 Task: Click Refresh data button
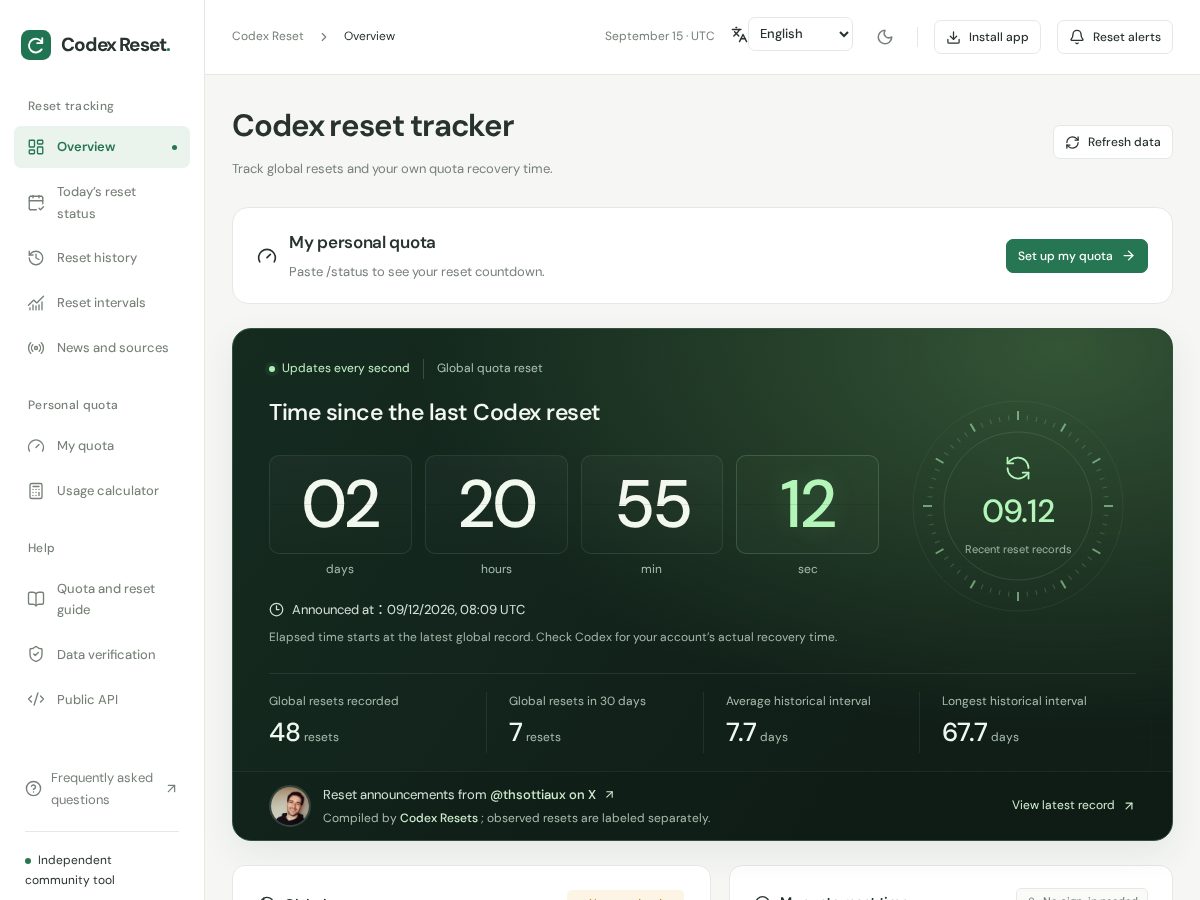1113,142
